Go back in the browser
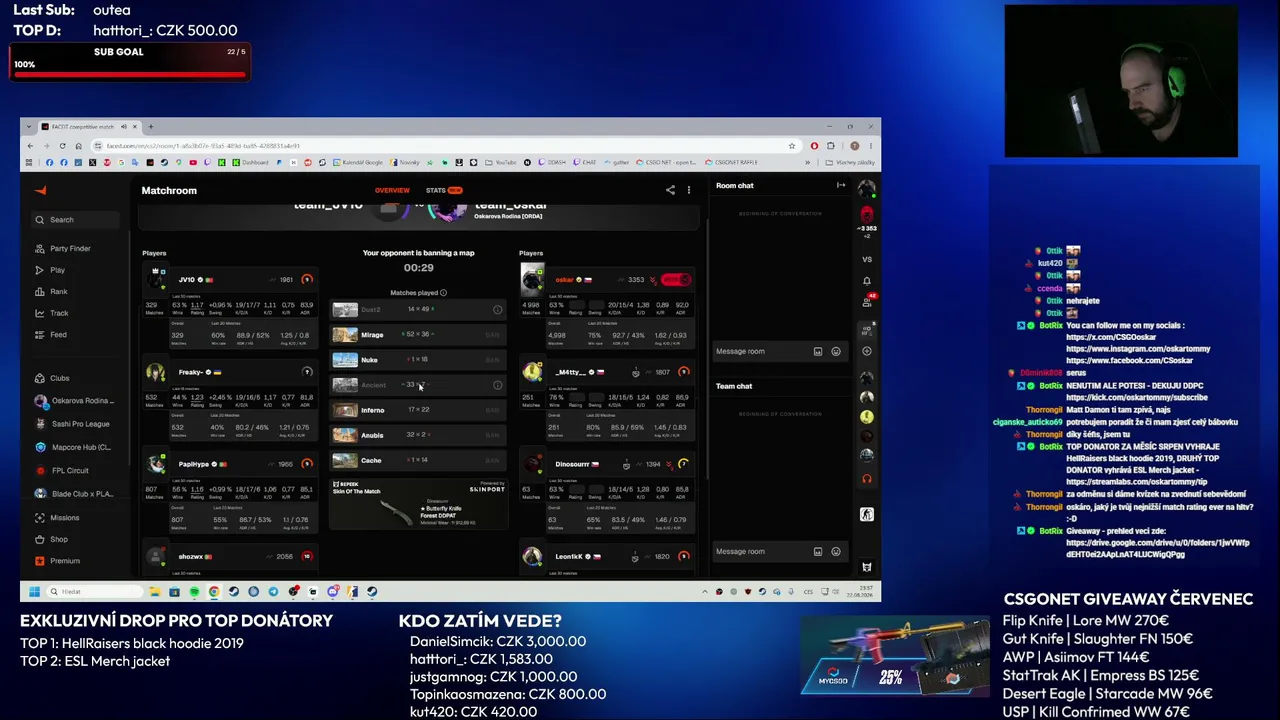This screenshot has height=720, width=1280. (x=32, y=146)
